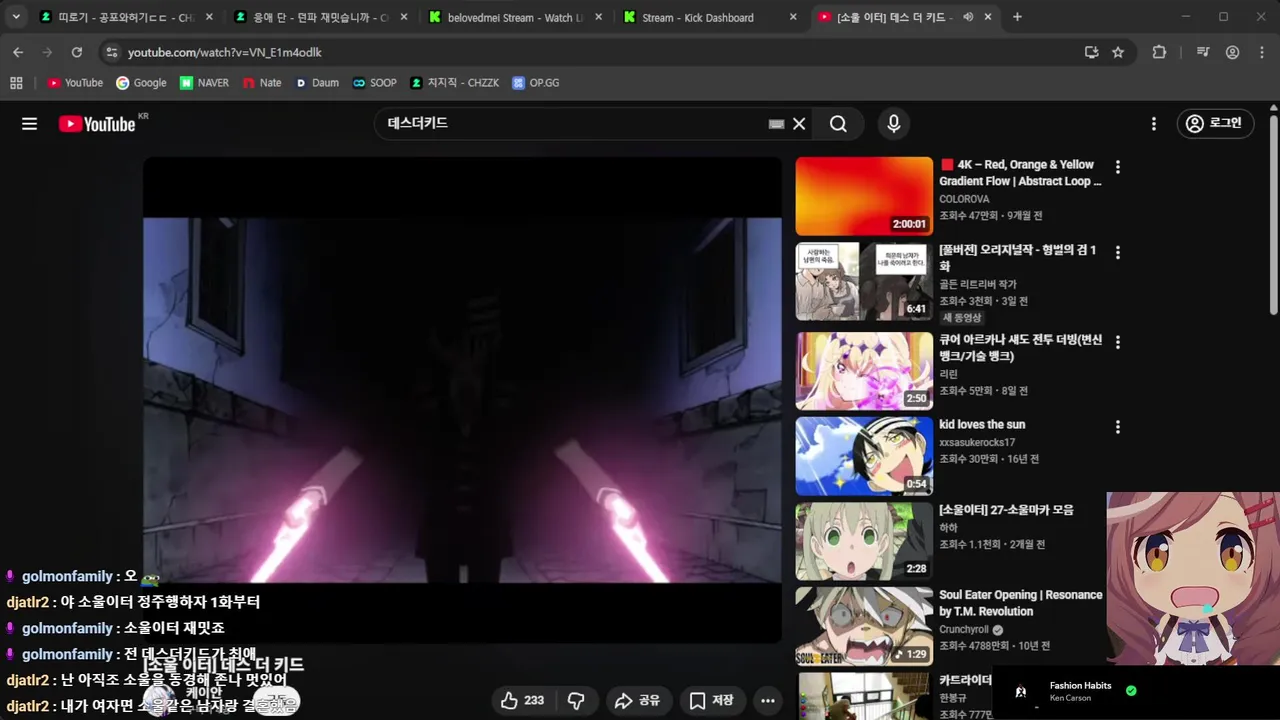
Task: Go to YouTube home via logo
Action: [x=97, y=124]
